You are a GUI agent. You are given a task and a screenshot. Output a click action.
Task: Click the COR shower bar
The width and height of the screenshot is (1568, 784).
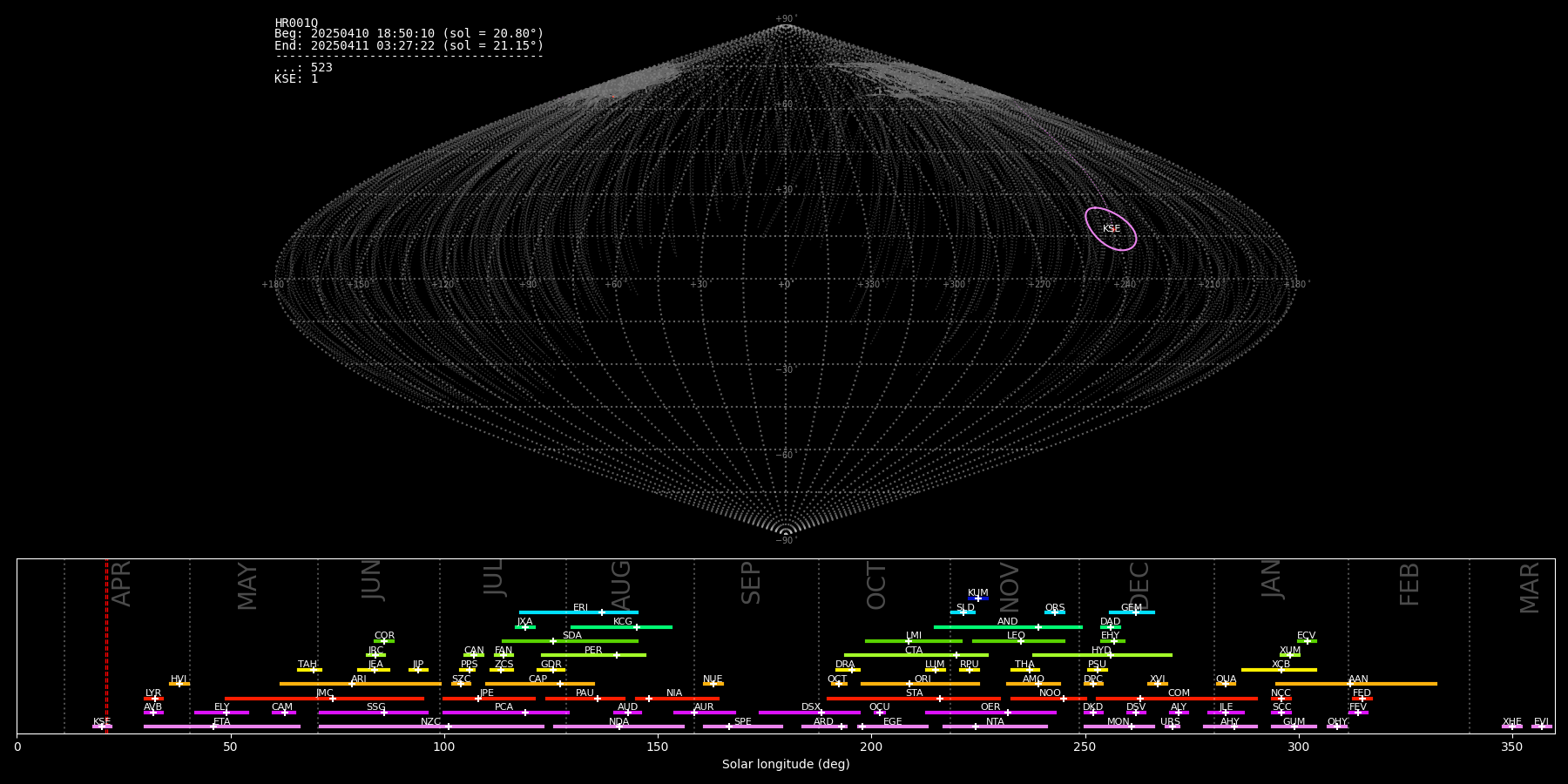384,641
